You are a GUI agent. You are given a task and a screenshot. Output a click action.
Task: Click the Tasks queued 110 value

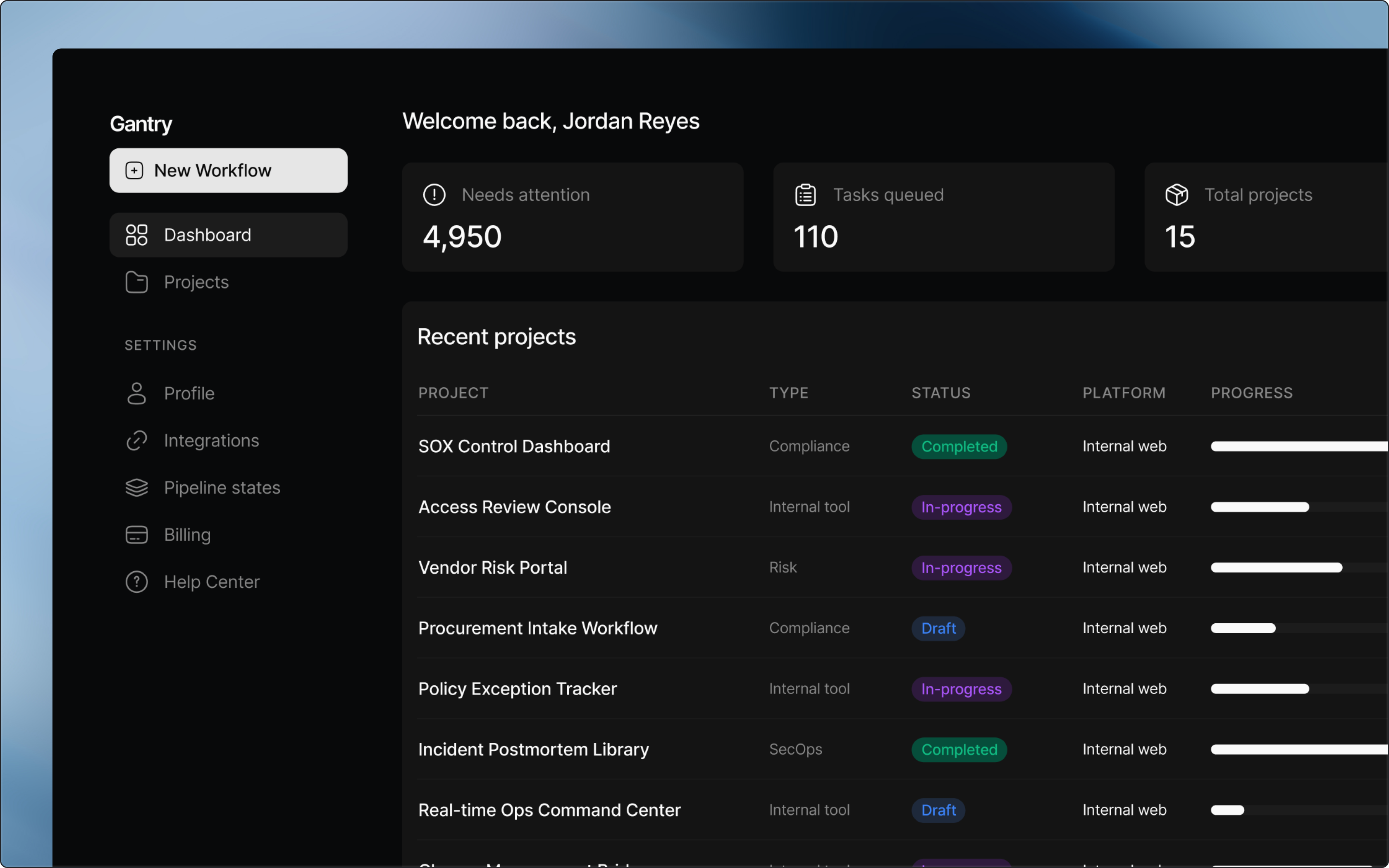[816, 236]
